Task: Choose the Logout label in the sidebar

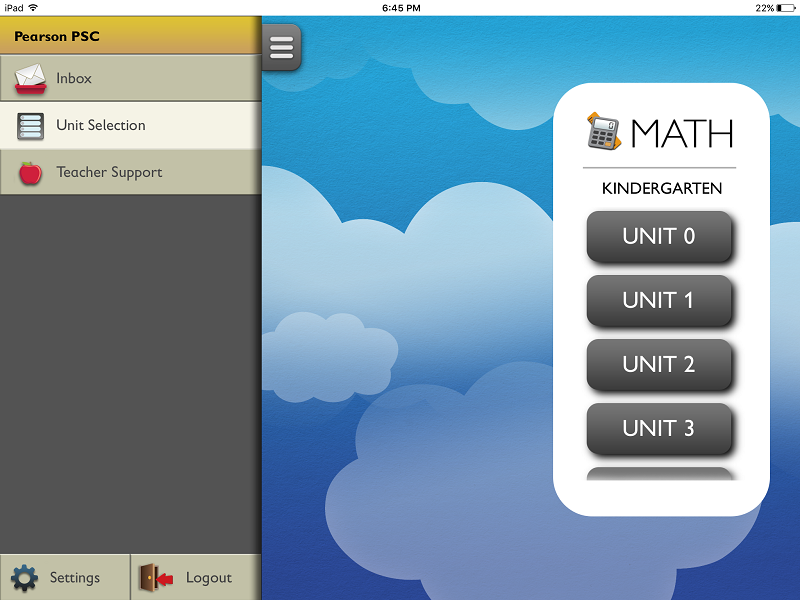Action: pos(209,578)
